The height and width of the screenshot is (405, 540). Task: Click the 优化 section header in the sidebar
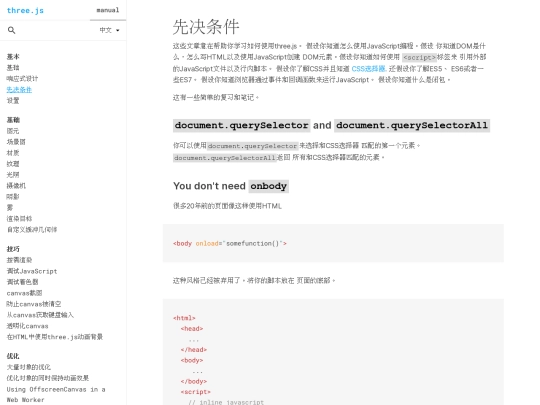13,356
